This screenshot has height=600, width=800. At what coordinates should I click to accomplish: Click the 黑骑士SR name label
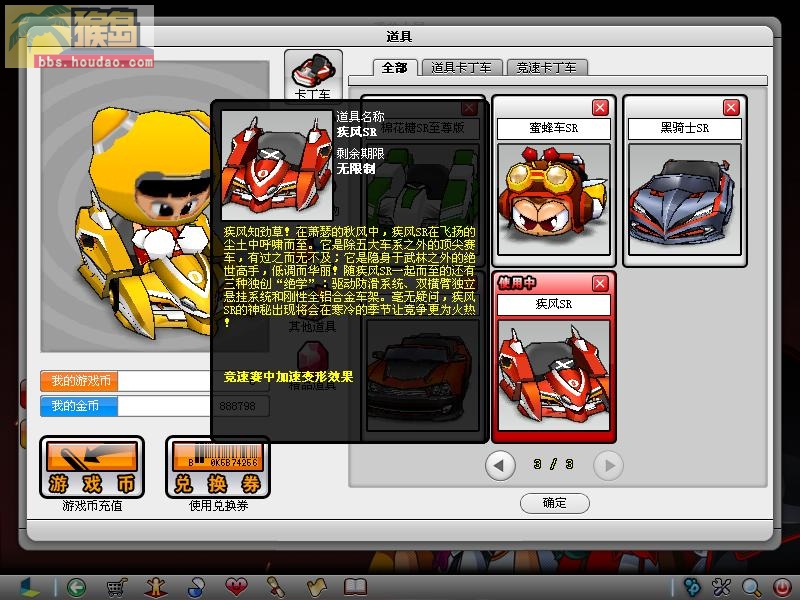685,128
